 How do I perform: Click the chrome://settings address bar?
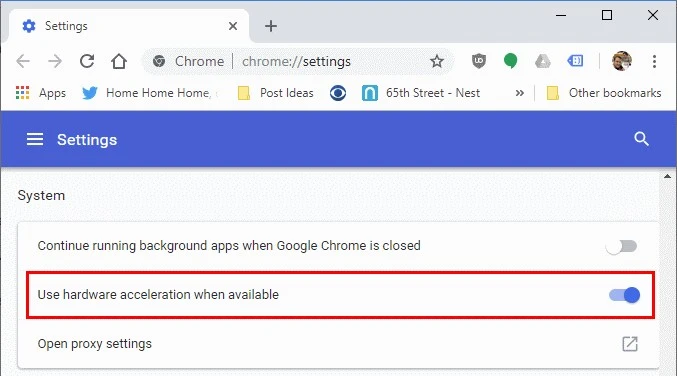(298, 61)
